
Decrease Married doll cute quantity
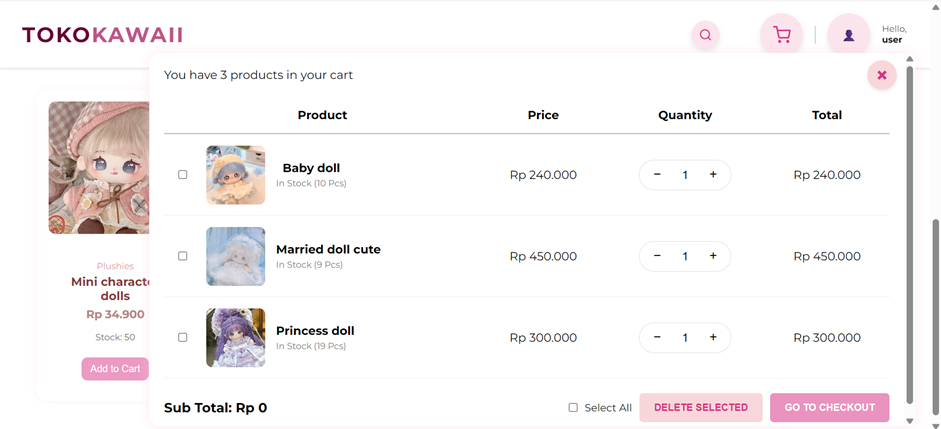pyautogui.click(x=657, y=256)
